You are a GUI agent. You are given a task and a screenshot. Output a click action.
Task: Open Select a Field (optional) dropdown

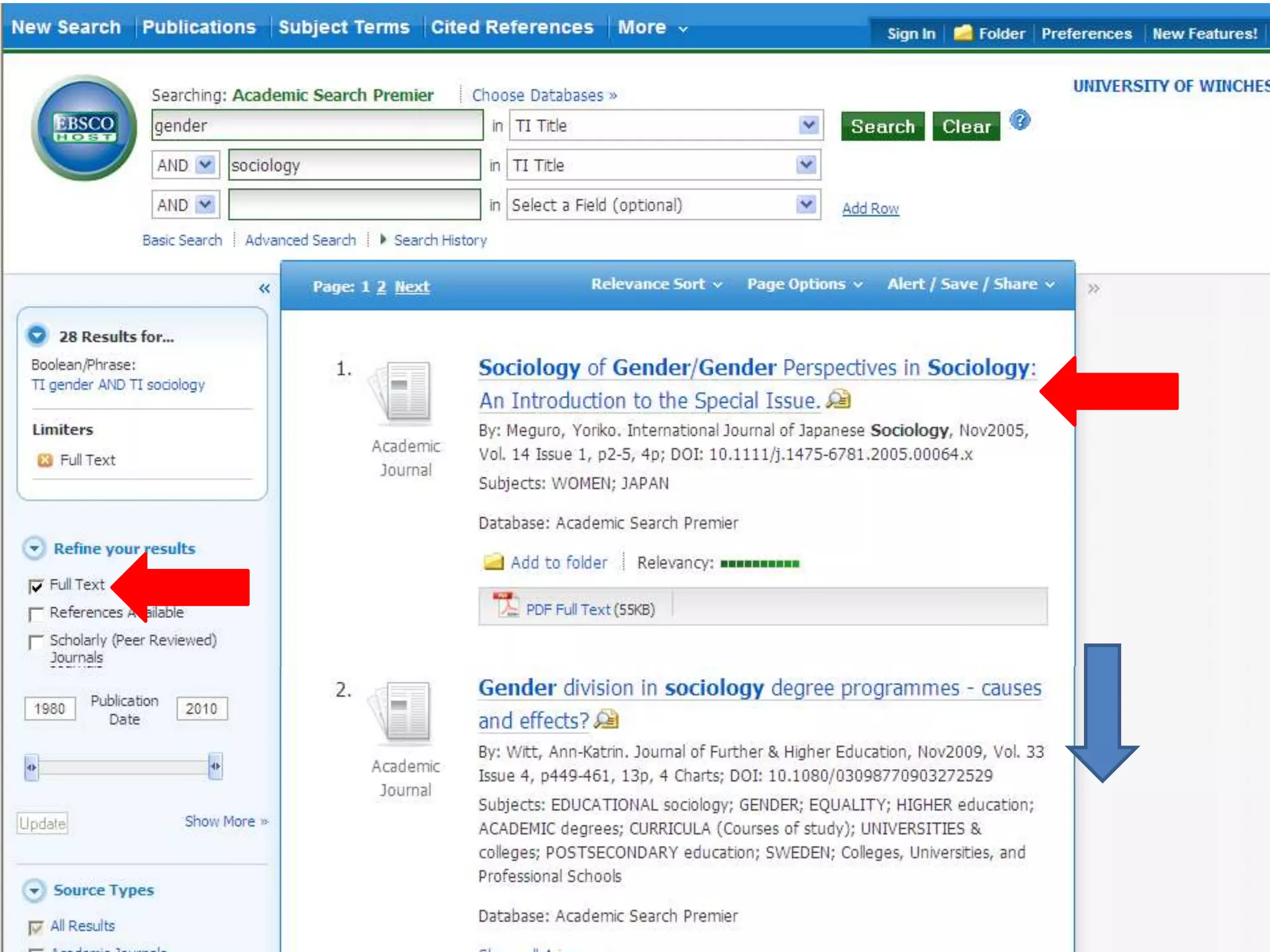(806, 205)
